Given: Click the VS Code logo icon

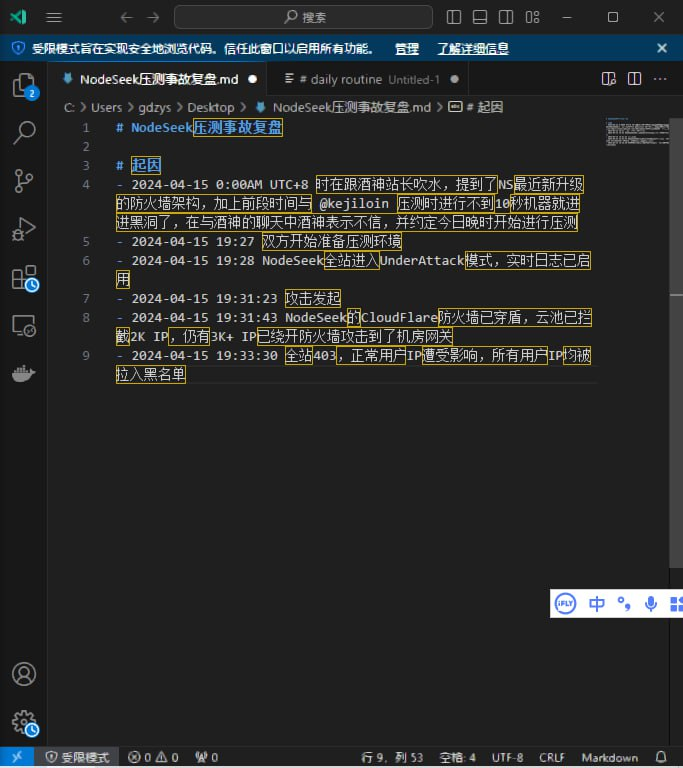Looking at the screenshot, I should coord(18,17).
